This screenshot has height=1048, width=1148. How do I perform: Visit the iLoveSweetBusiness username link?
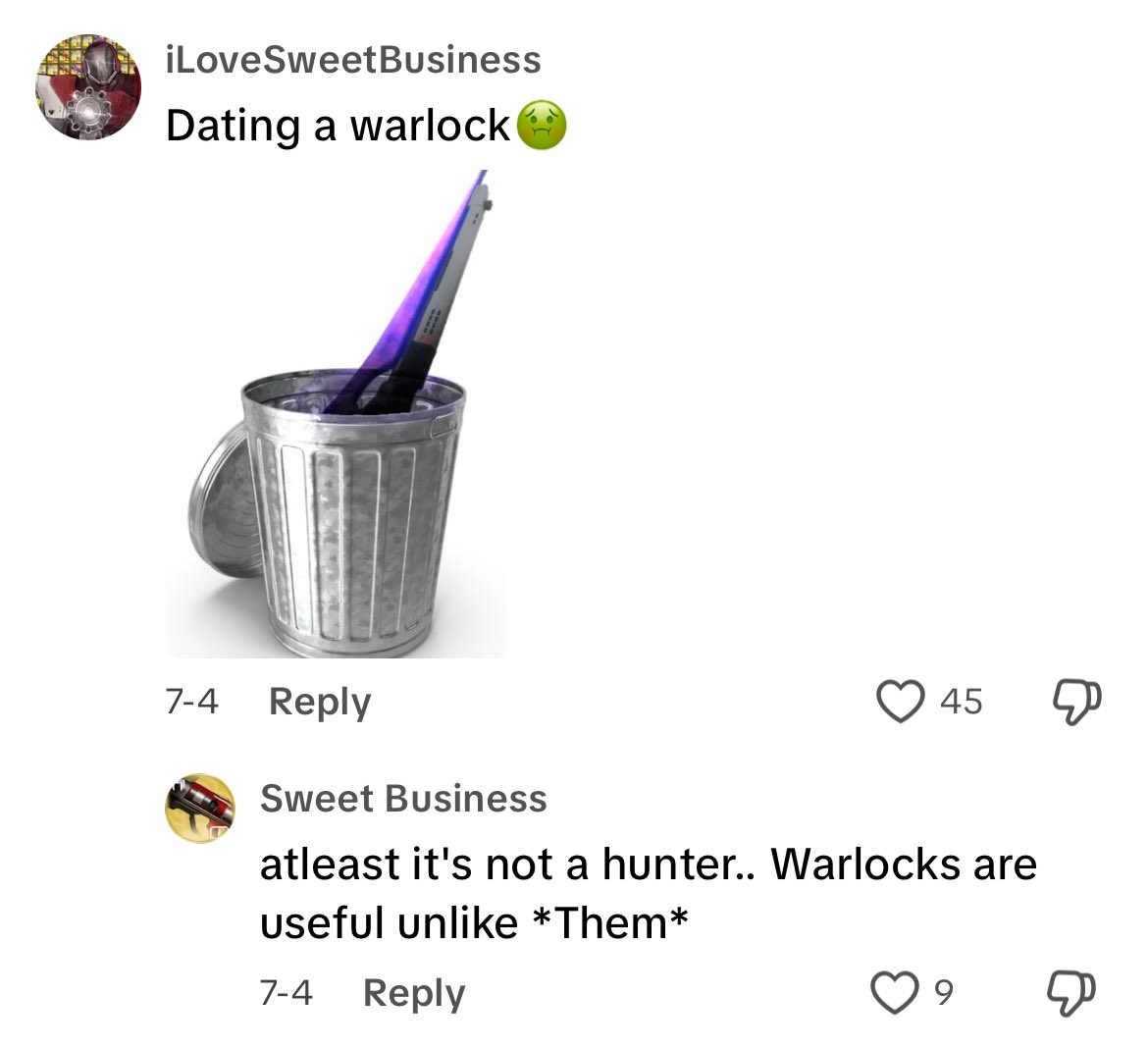click(353, 60)
